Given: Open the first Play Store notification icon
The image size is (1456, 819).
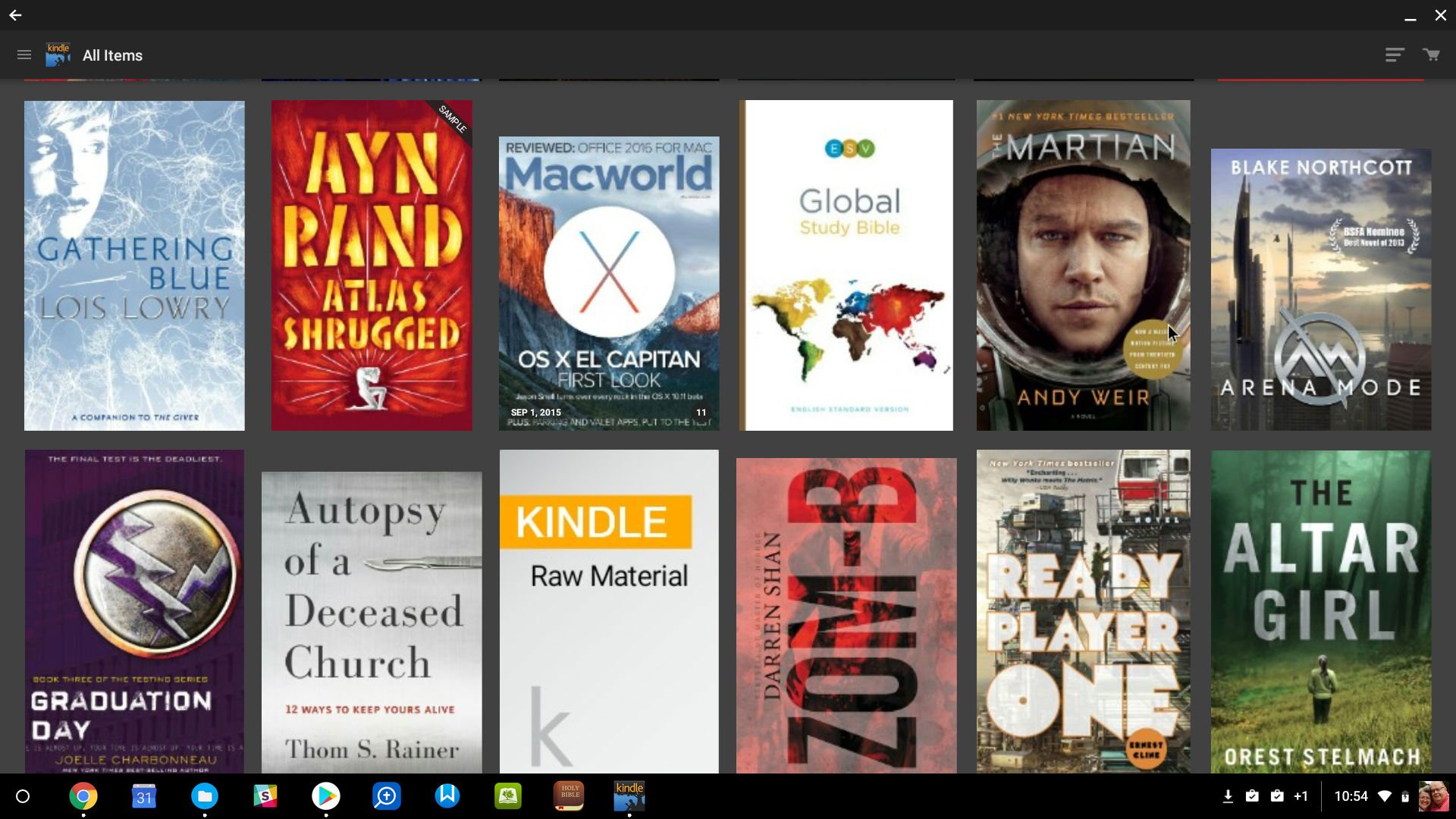Looking at the screenshot, I should tap(1252, 796).
